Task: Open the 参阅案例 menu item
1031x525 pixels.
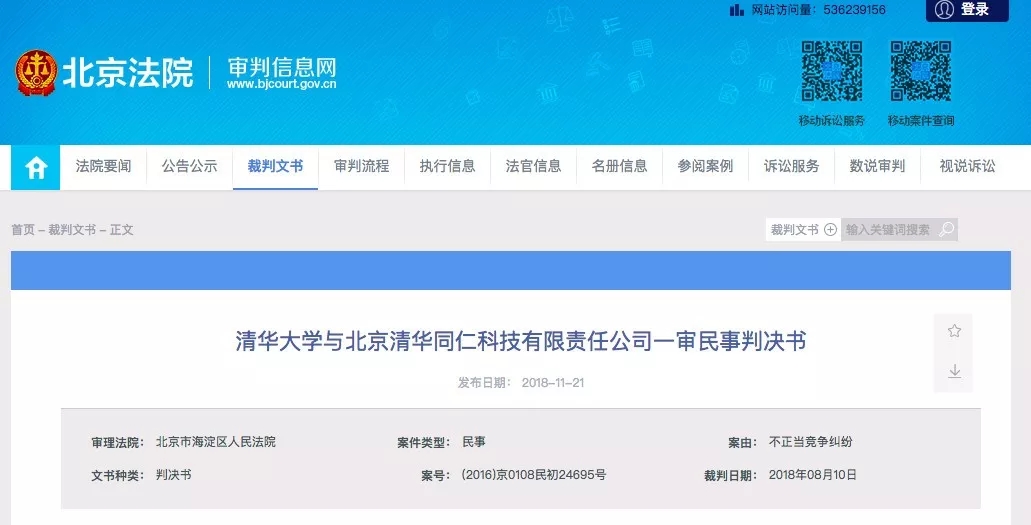Action: (705, 166)
